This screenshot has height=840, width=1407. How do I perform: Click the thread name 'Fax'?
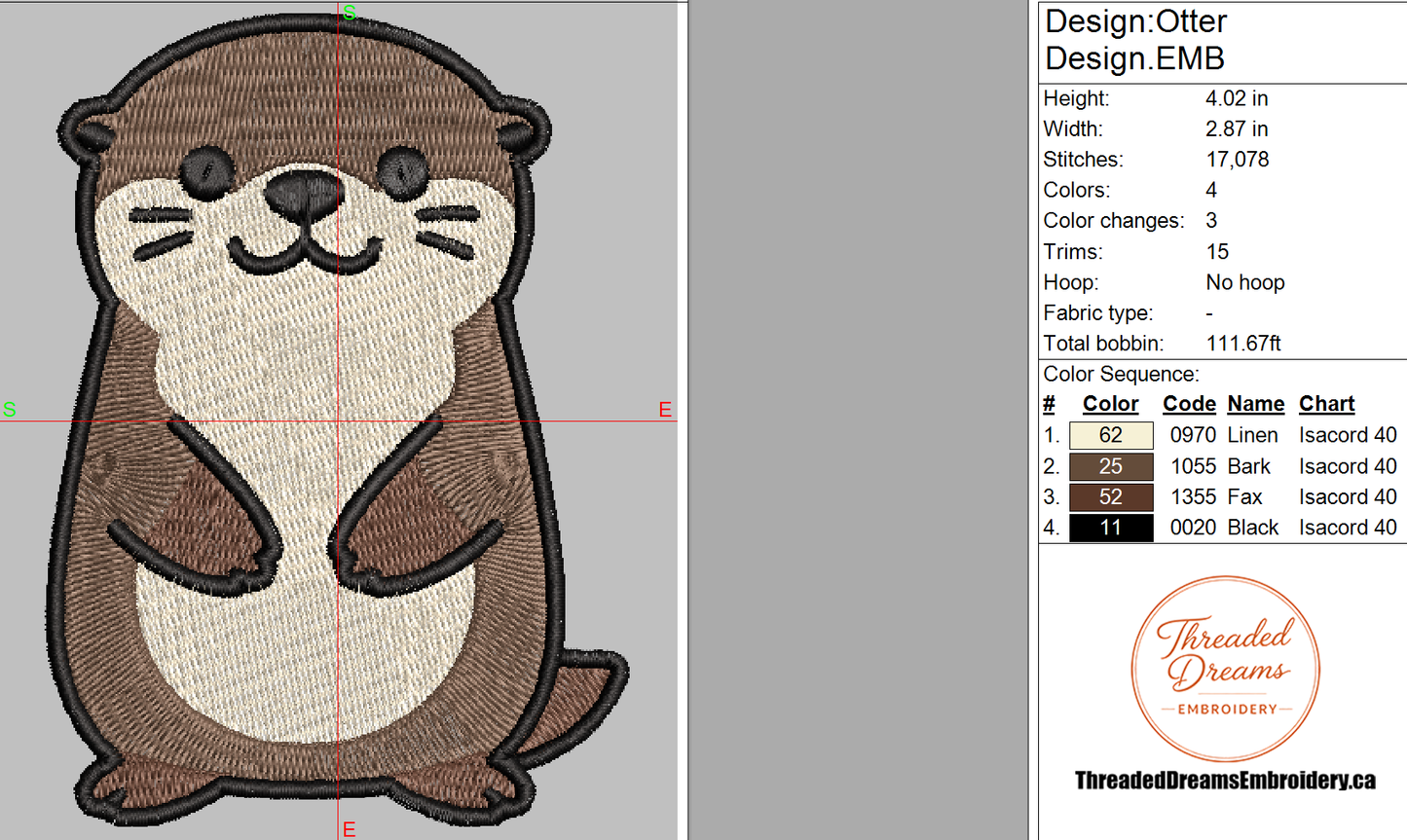tap(1244, 497)
